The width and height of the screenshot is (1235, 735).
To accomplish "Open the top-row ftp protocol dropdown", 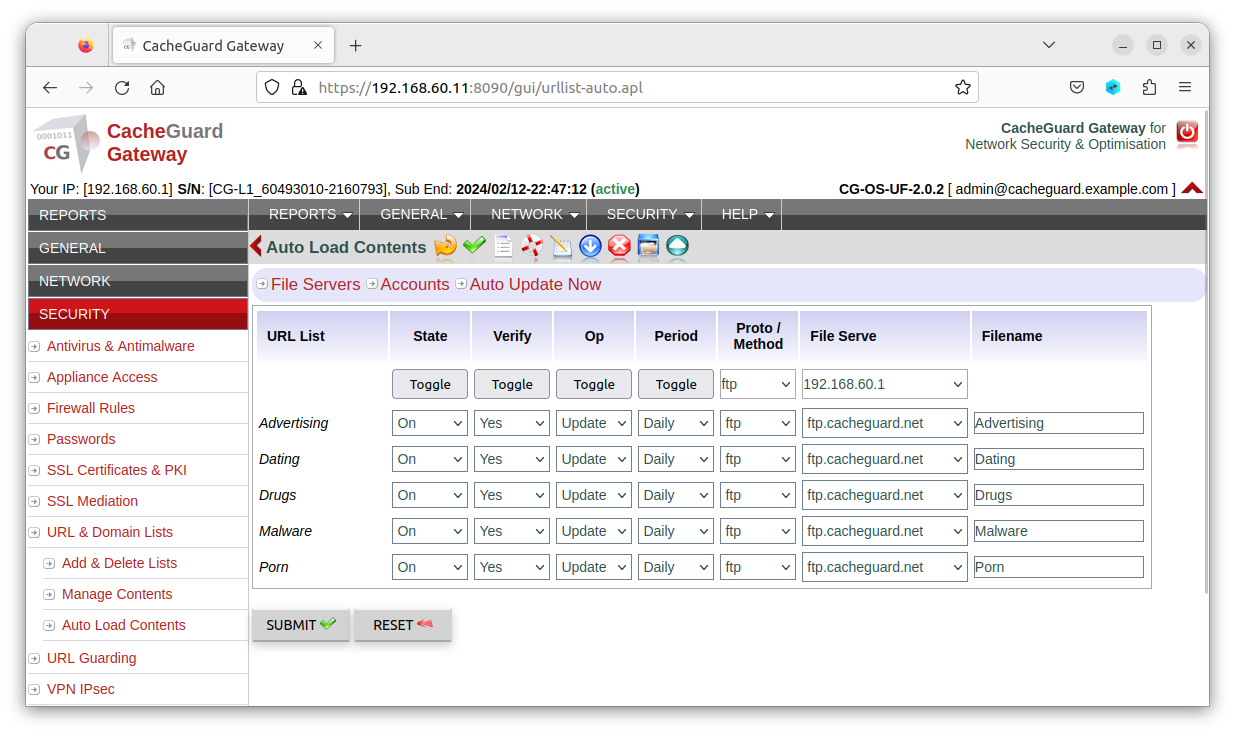I will pos(758,384).
